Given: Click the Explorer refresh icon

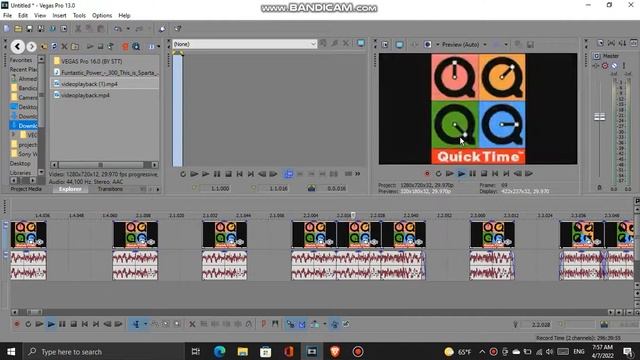Looking at the screenshot, I should pos(54,47).
